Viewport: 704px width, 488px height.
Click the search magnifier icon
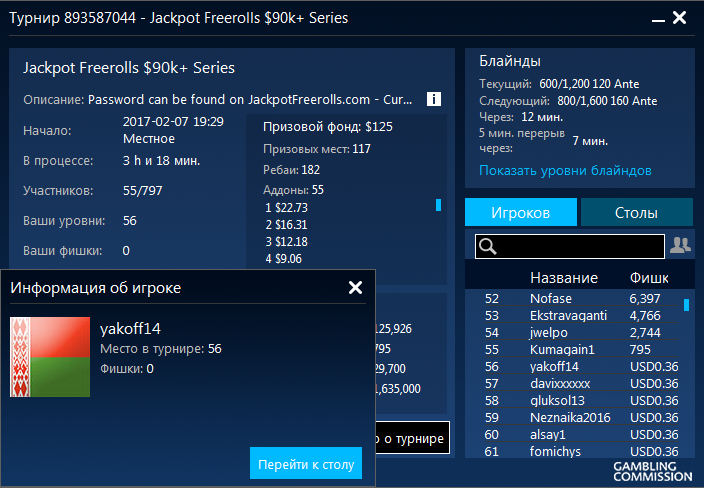488,246
